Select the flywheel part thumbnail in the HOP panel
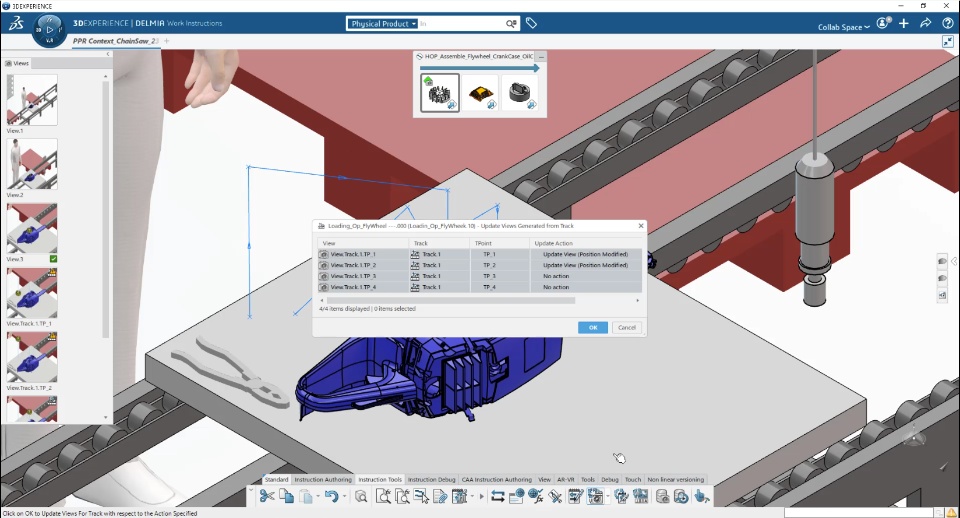This screenshot has height=518, width=960. (440, 92)
